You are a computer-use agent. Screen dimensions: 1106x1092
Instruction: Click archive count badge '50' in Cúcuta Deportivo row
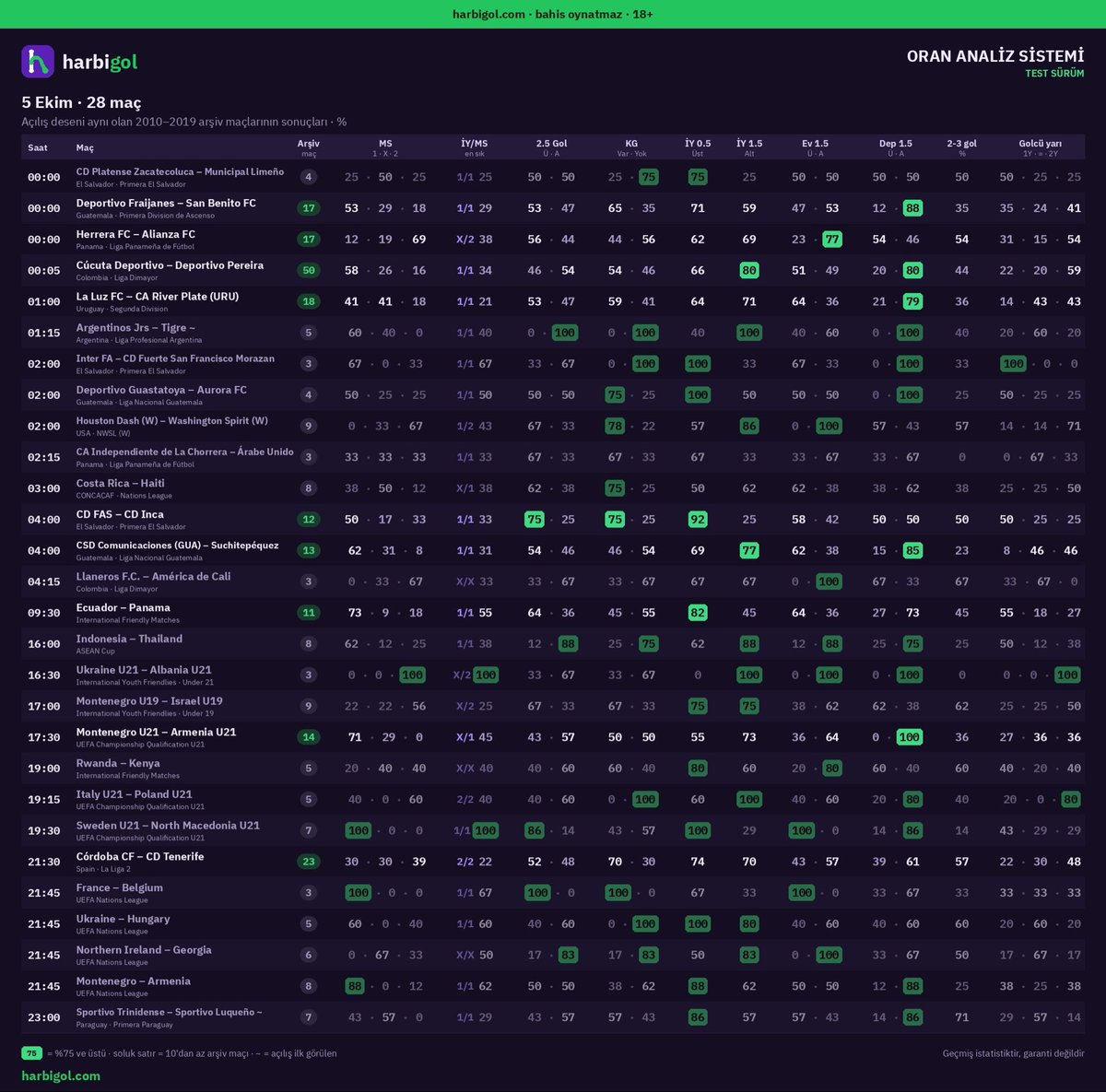[x=309, y=271]
